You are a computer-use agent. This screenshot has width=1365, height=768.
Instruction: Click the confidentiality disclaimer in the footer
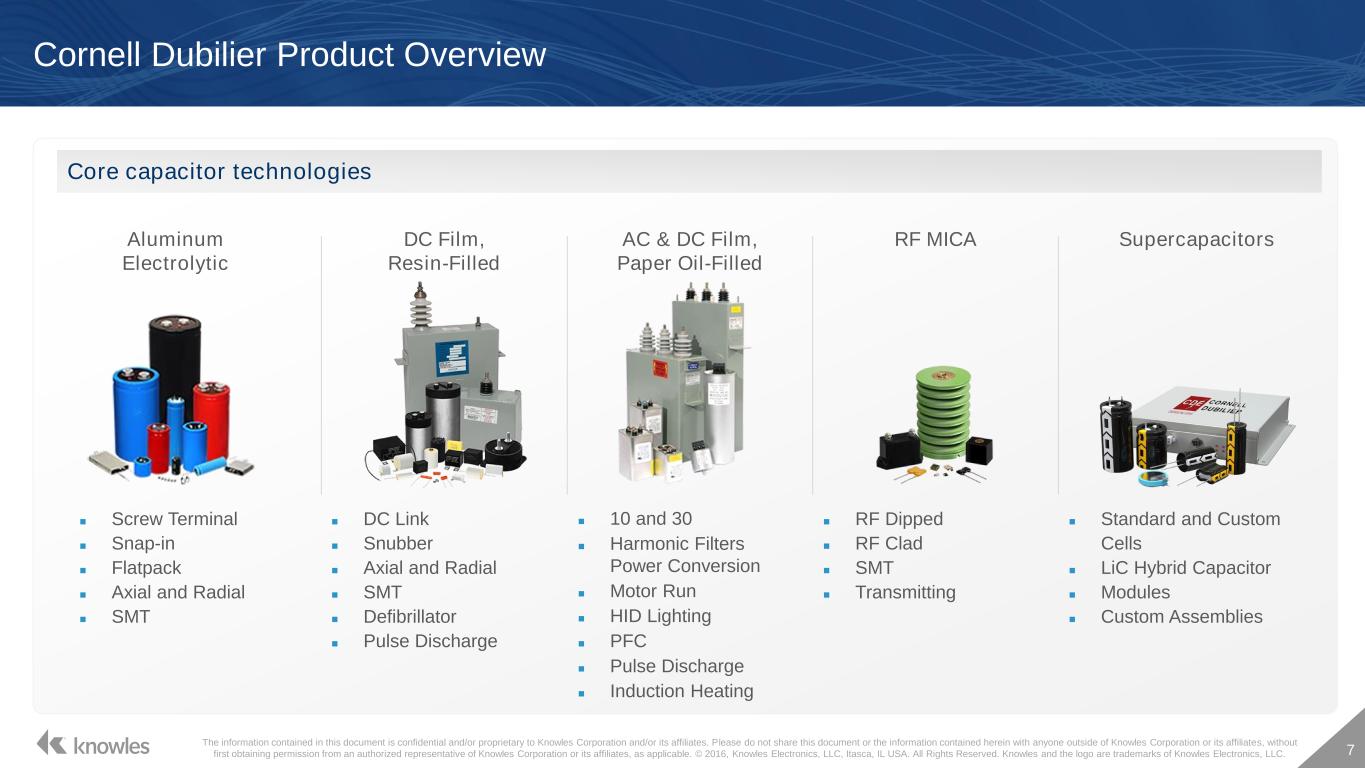[x=749, y=748]
